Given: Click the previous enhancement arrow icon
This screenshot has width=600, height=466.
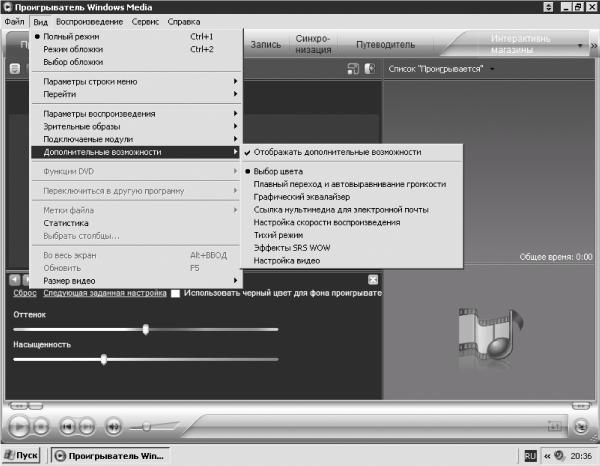Looking at the screenshot, I should coord(15,280).
